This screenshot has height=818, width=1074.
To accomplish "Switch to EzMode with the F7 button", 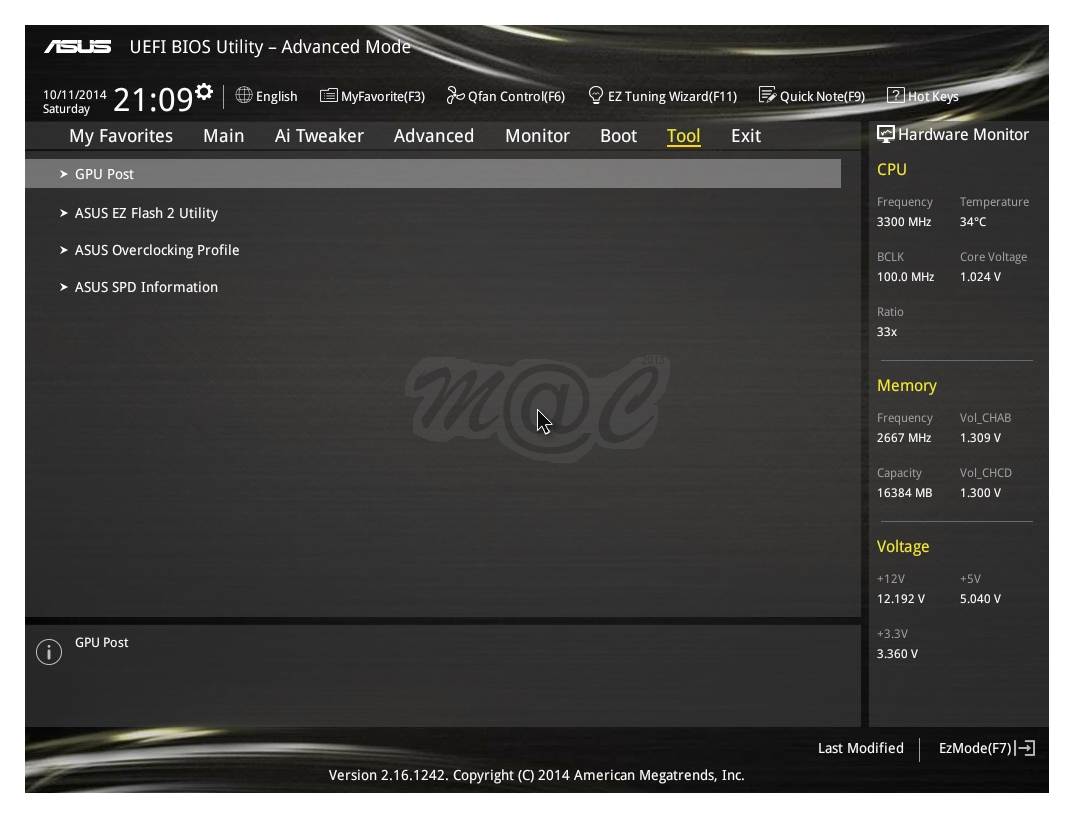I will pyautogui.click(x=983, y=747).
